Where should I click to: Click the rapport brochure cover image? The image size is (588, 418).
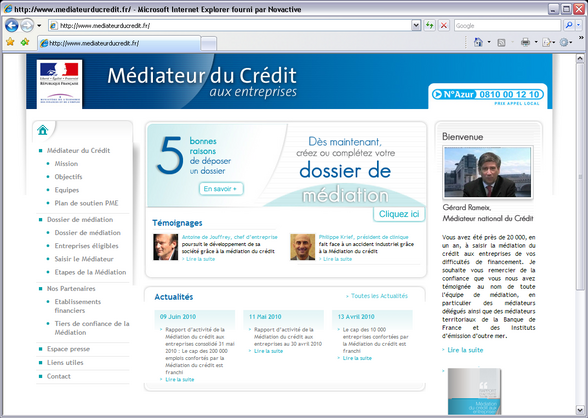click(474, 391)
